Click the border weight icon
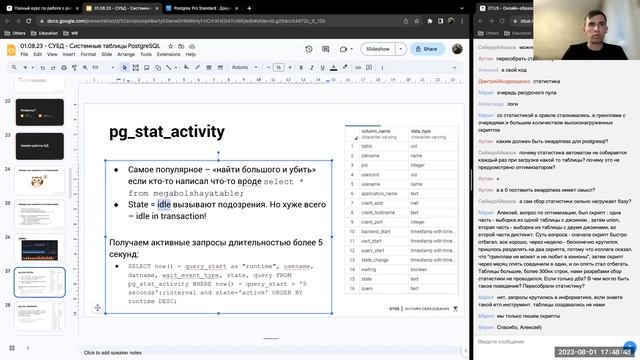This screenshot has height=360, width=640. pos(209,67)
